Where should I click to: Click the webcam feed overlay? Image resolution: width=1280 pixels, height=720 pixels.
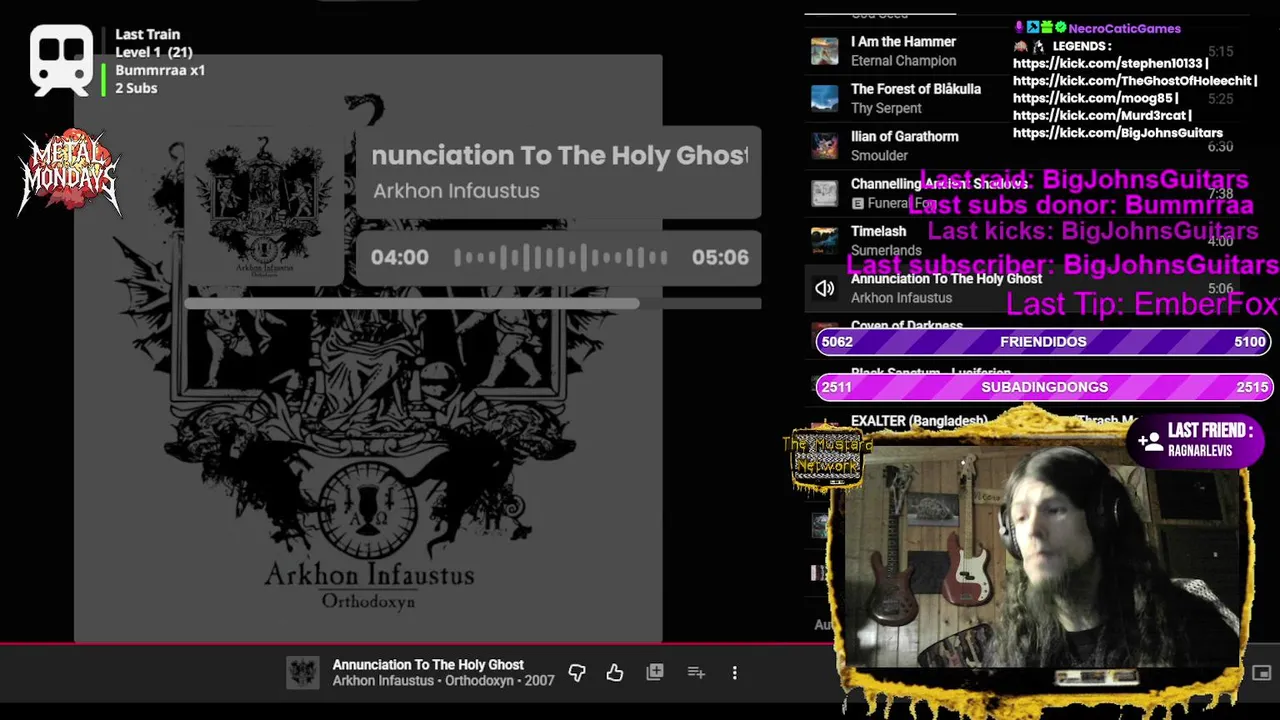coord(1040,555)
